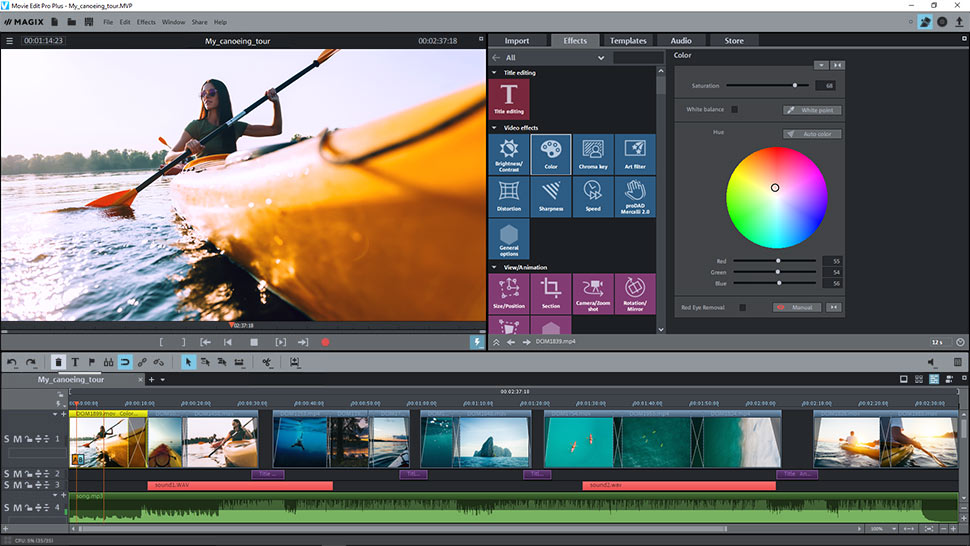Mute track 1 with the M button
This screenshot has height=546, width=970.
click(17, 439)
